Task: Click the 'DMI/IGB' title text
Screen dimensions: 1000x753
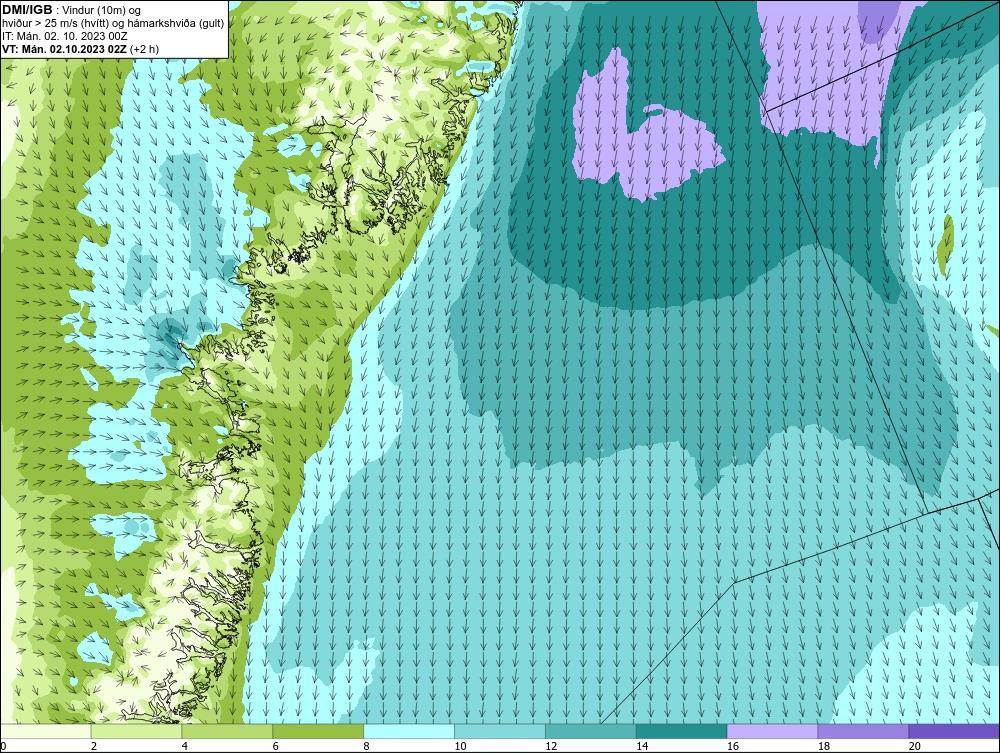Action: pyautogui.click(x=27, y=10)
